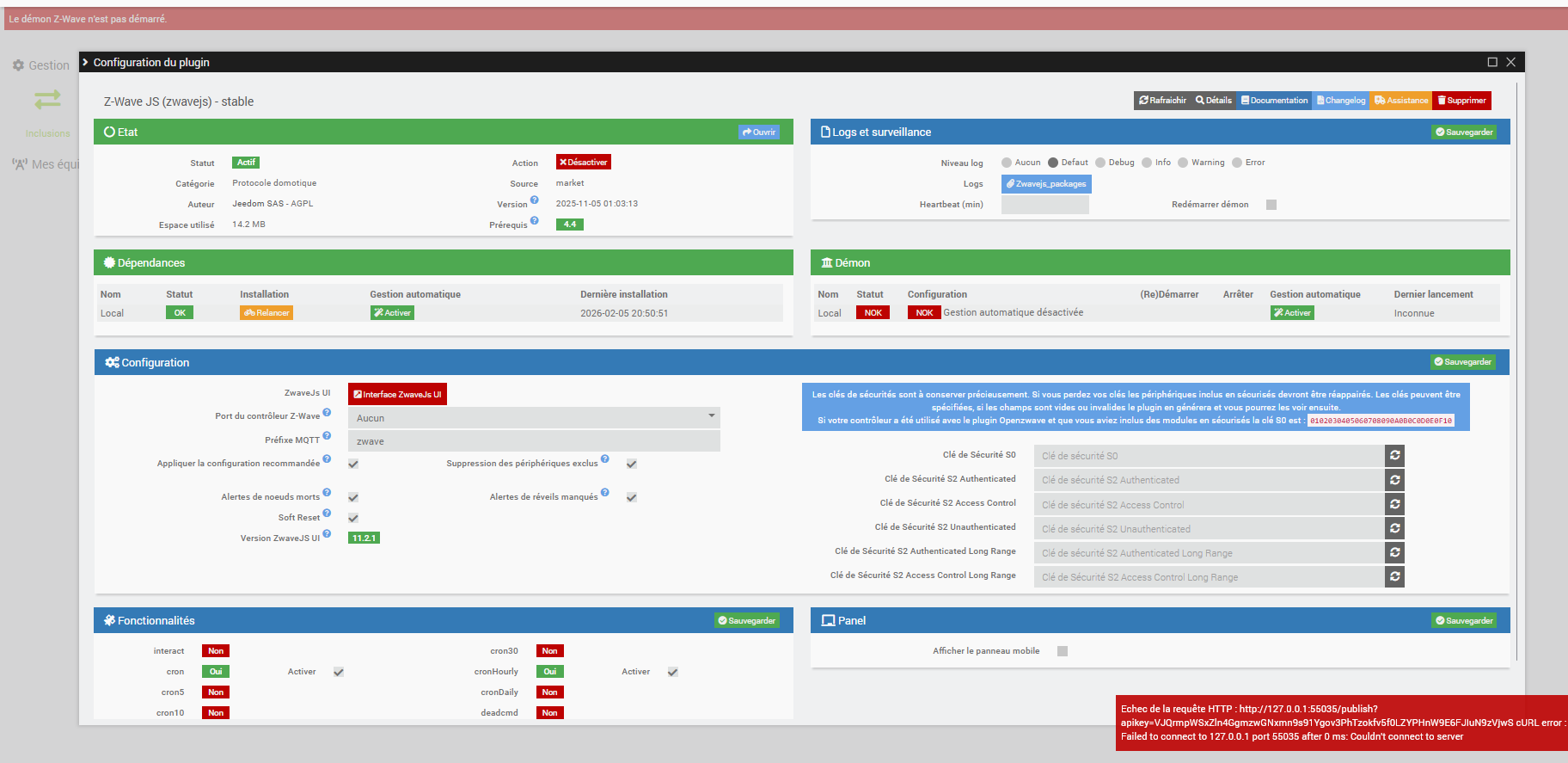Viewport: 1568px width, 763px height.
Task: Click the default S0 key code text
Action: 1381,421
